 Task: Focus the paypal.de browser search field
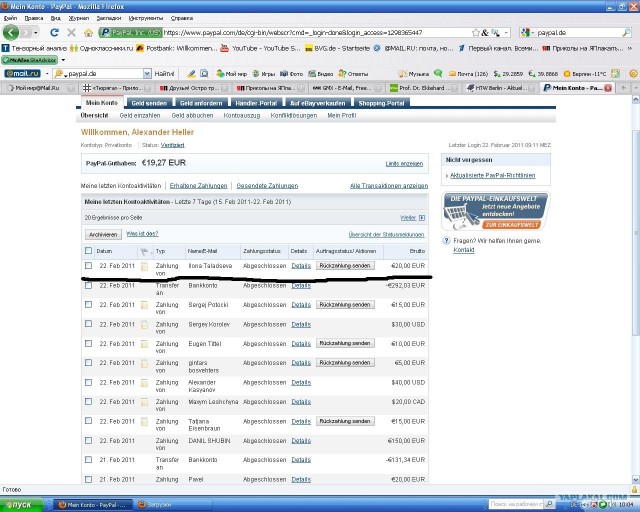pyautogui.click(x=578, y=33)
